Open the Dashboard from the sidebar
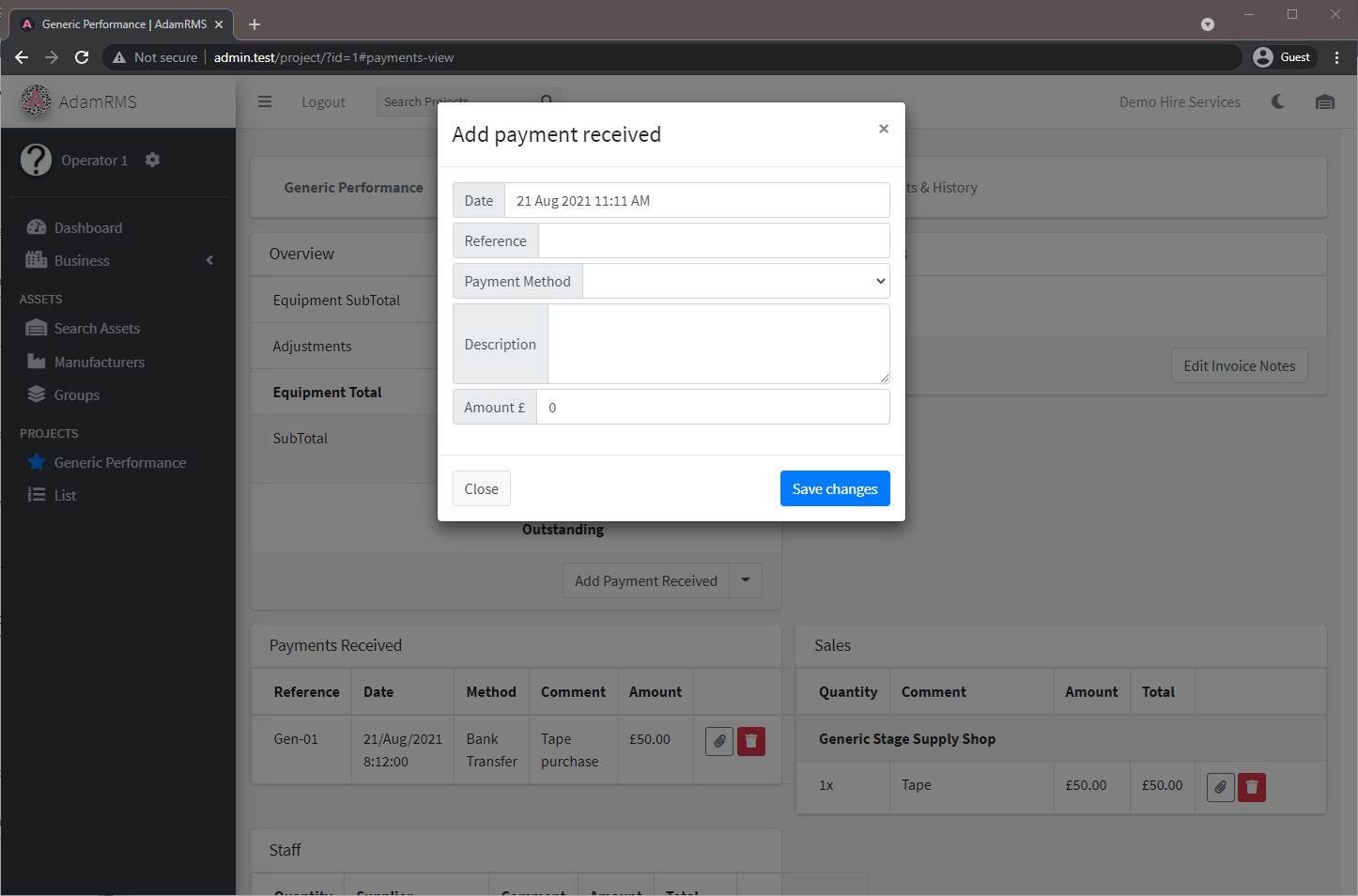 (x=85, y=227)
